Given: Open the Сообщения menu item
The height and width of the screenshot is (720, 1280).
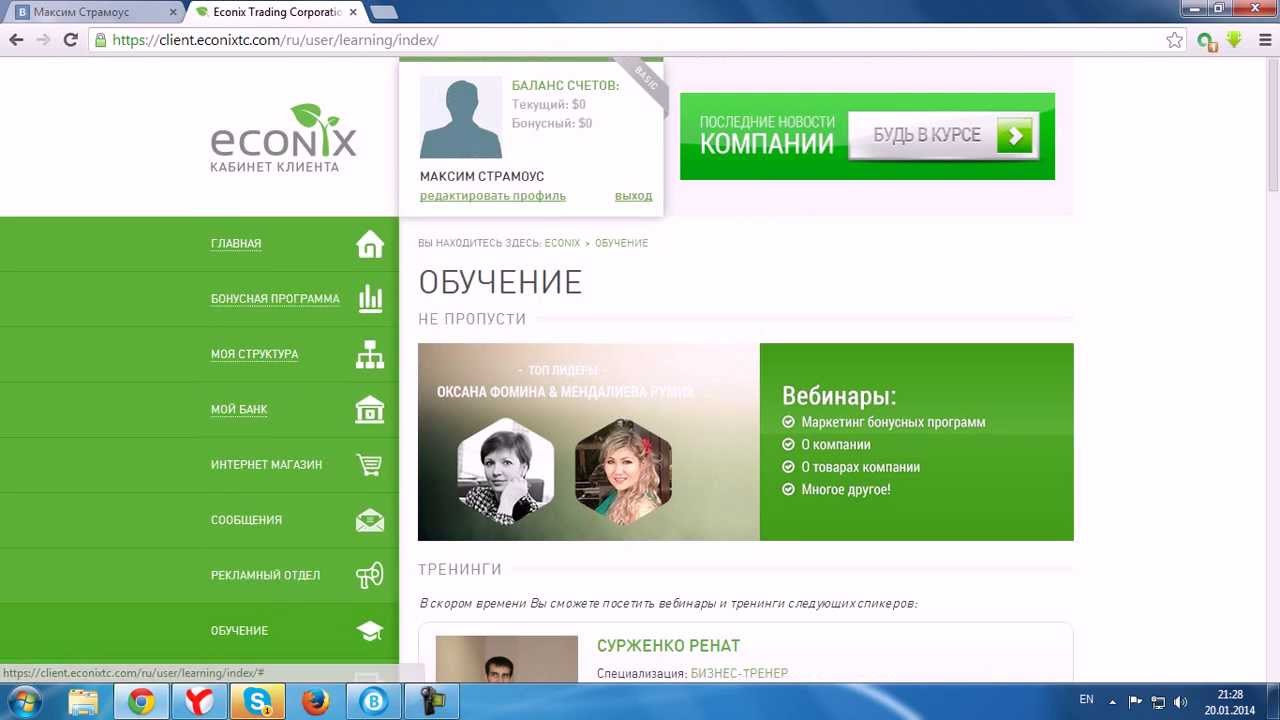Looking at the screenshot, I should pos(246,520).
